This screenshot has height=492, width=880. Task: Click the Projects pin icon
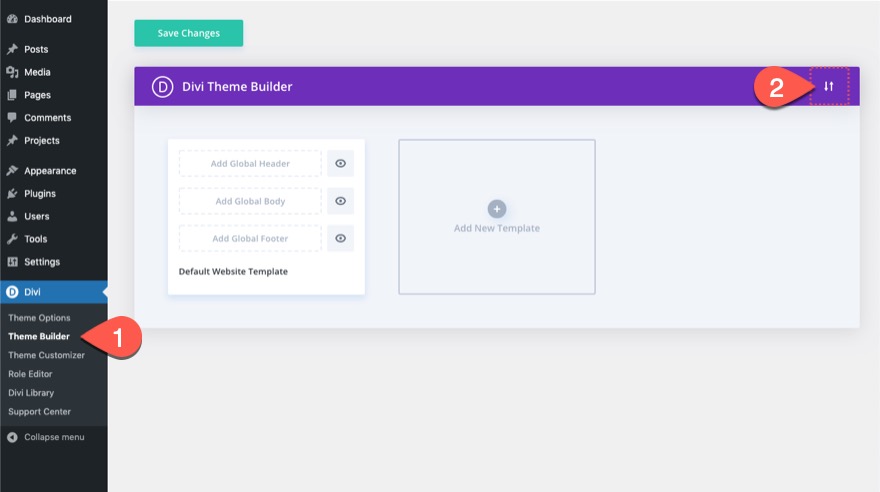coord(12,140)
